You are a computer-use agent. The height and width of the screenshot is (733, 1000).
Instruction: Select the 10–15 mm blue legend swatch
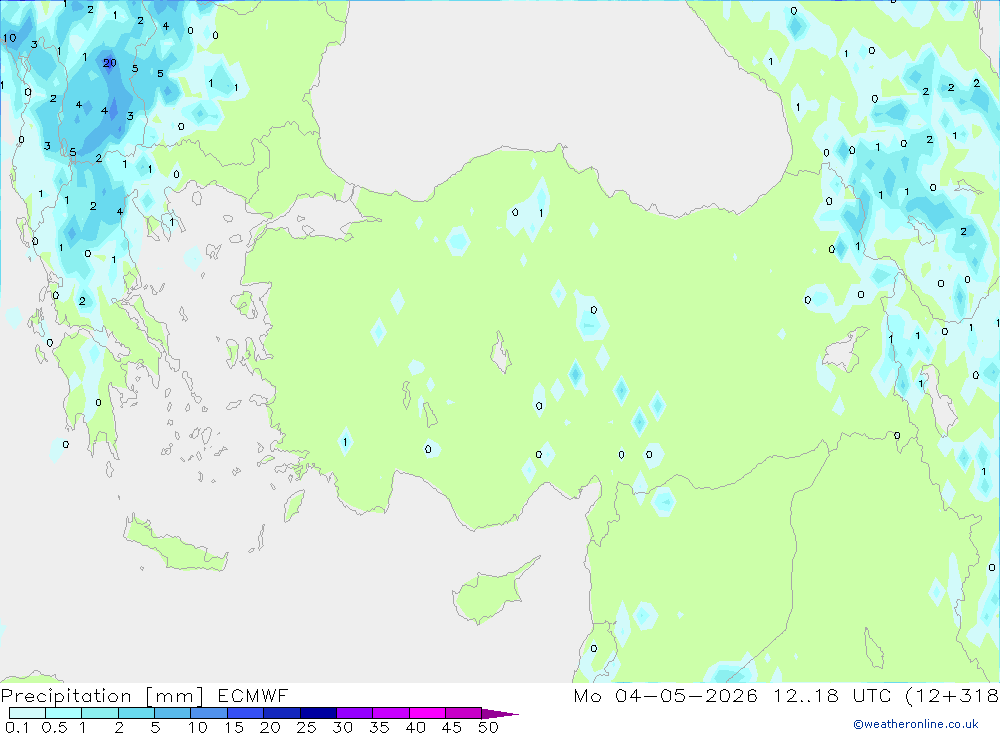click(x=209, y=713)
